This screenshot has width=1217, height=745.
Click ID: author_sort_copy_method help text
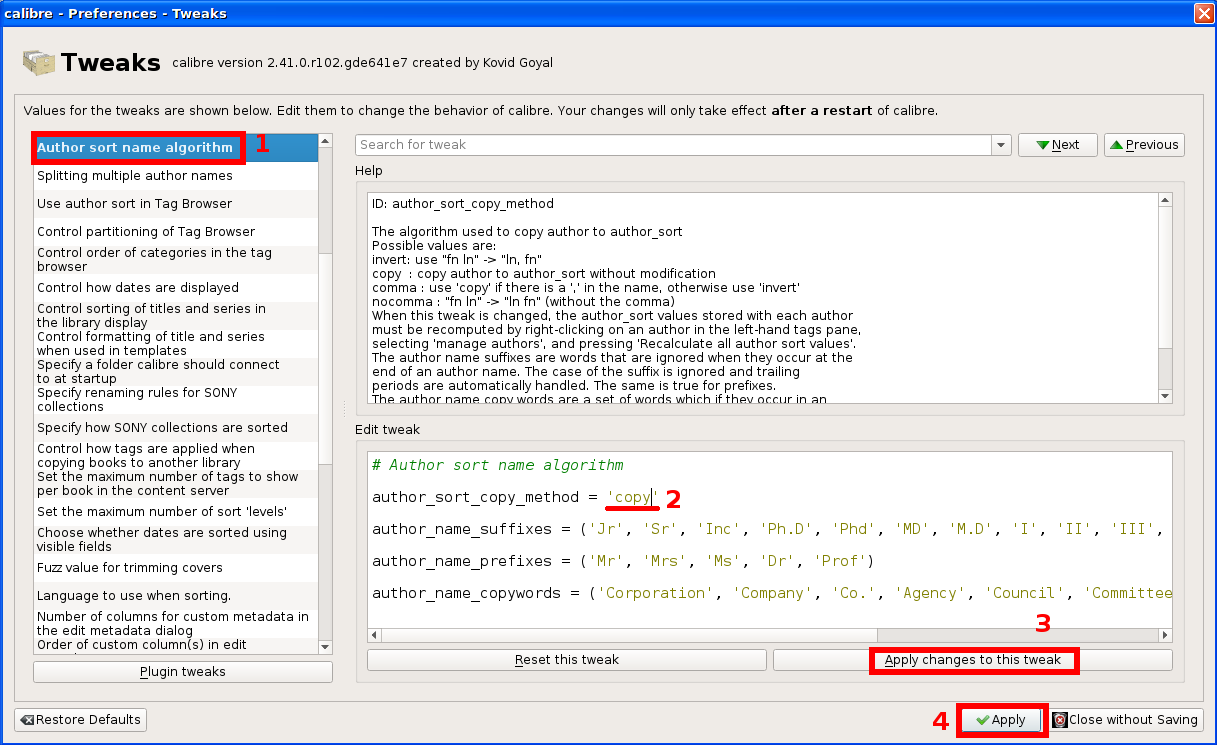(463, 203)
